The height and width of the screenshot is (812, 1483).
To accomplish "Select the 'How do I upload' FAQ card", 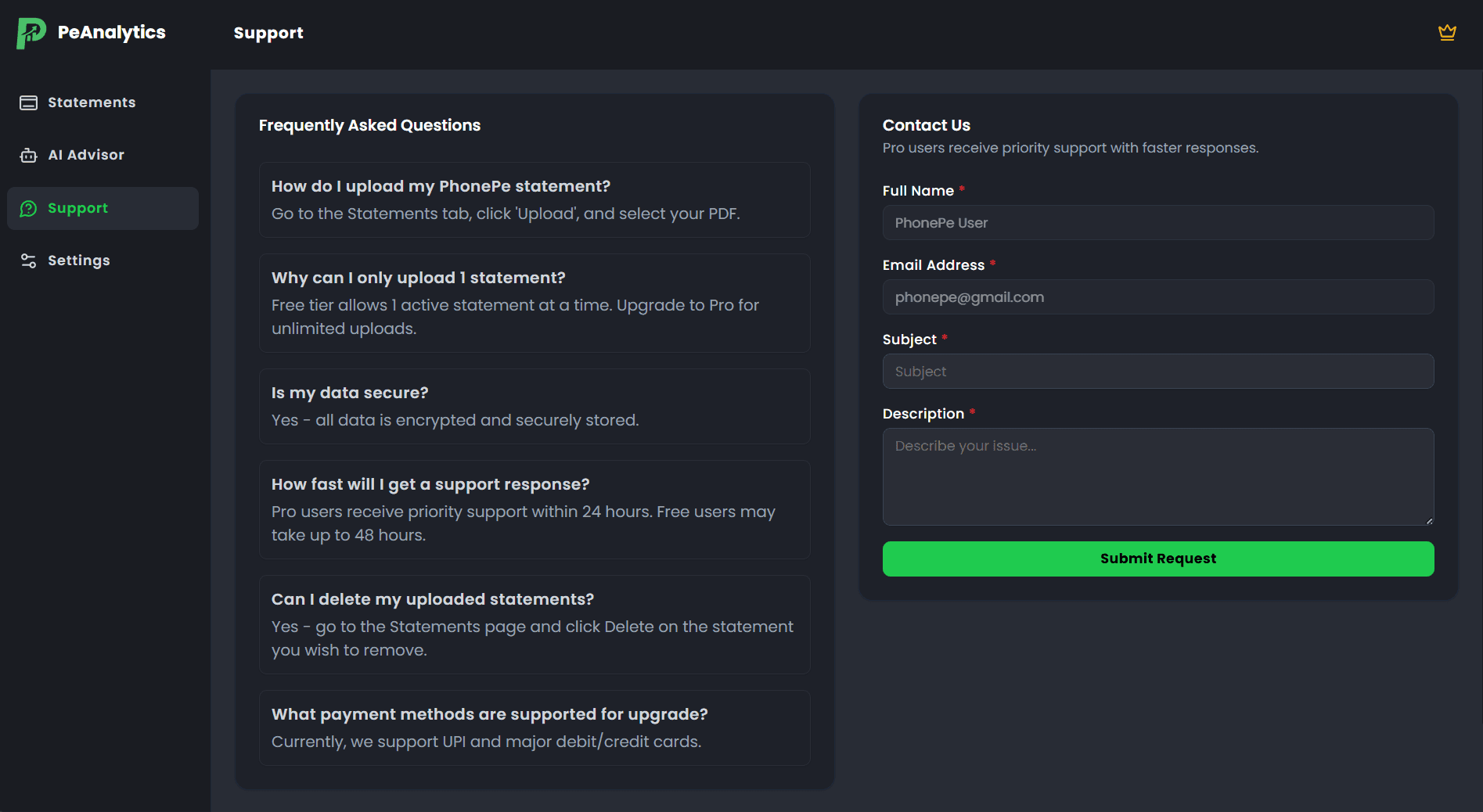I will tap(535, 199).
